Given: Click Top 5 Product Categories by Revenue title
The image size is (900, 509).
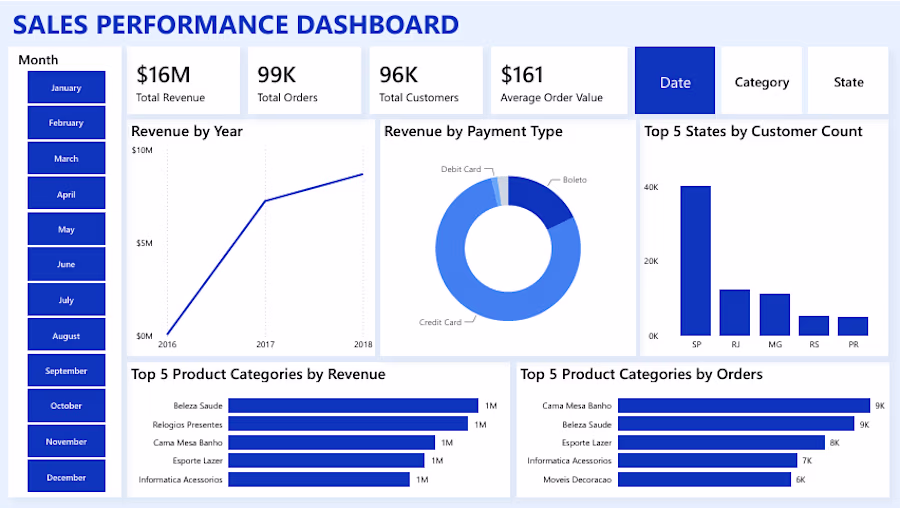Looking at the screenshot, I should pyautogui.click(x=258, y=374).
